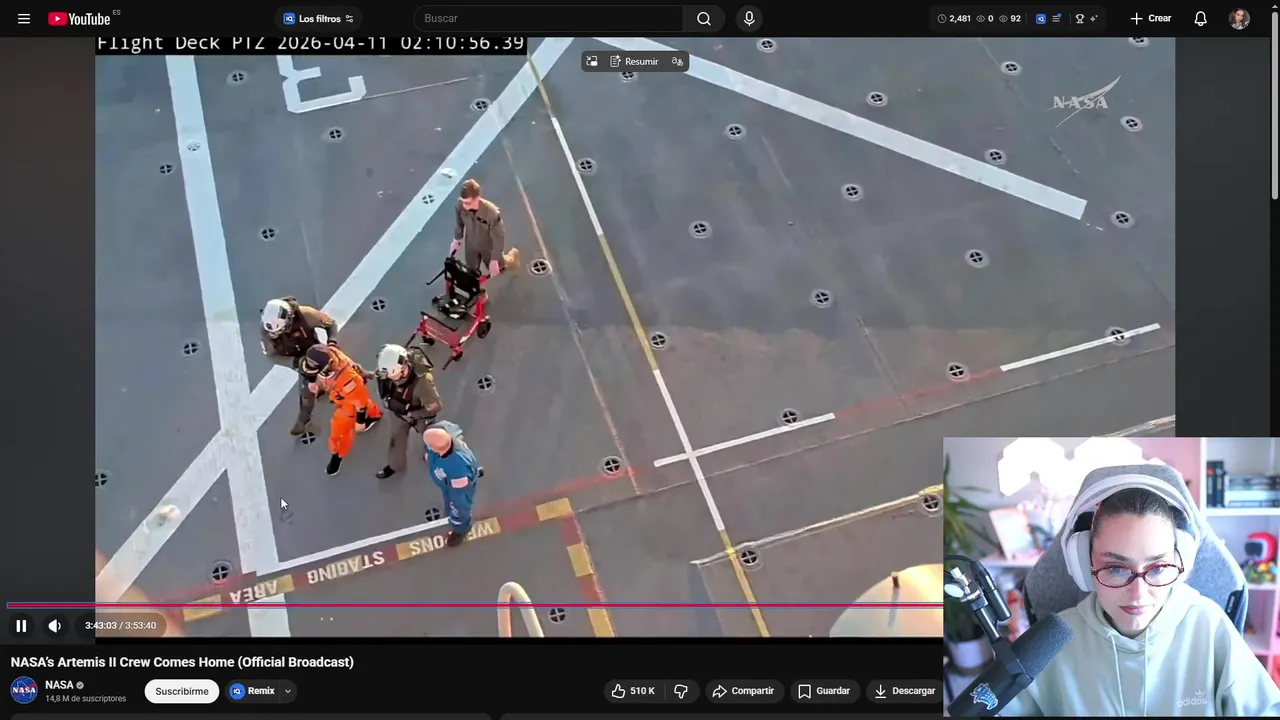
Task: Open account avatar menu
Action: (x=1239, y=19)
